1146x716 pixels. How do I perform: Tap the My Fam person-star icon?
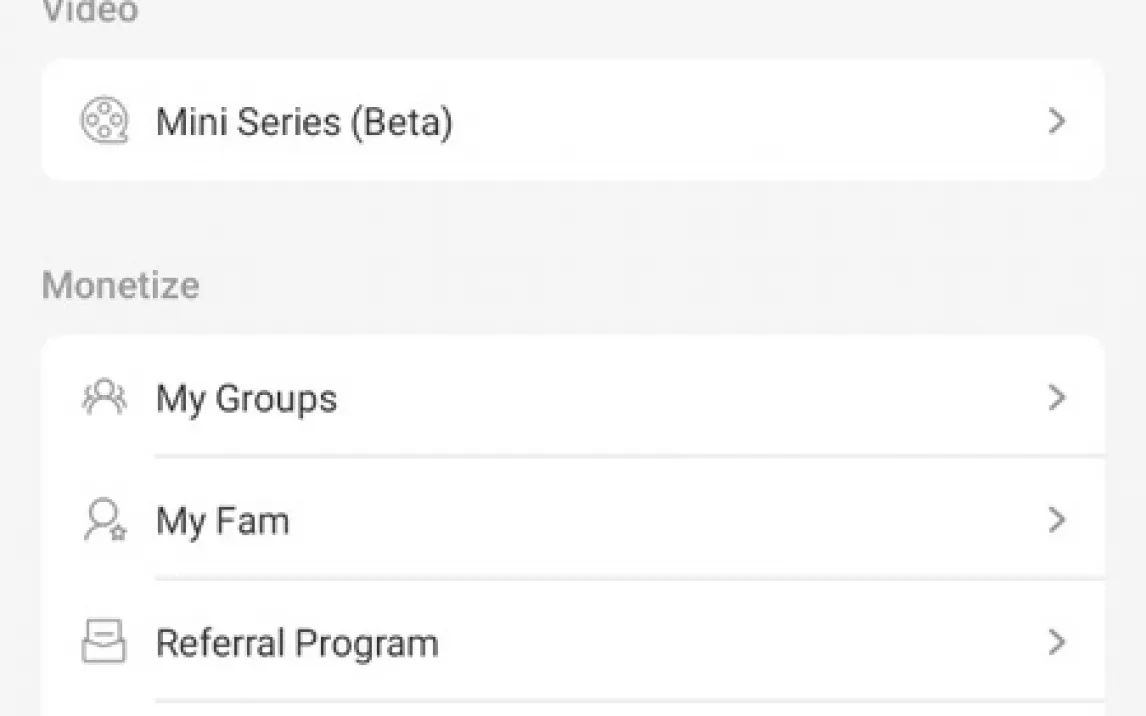pos(104,521)
